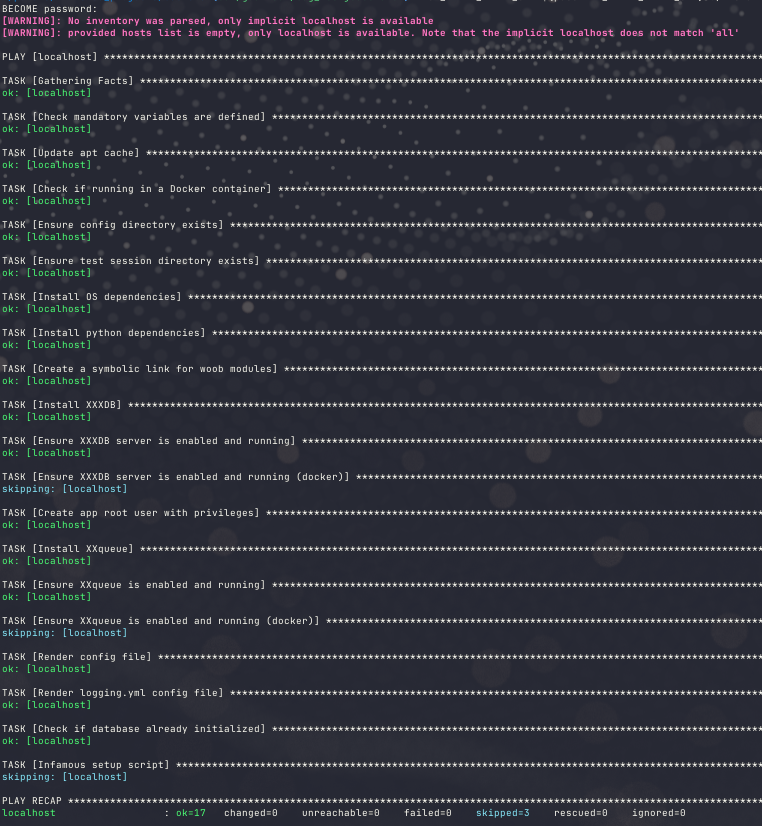Image resolution: width=762 pixels, height=826 pixels.
Task: Click the 'unreachable=0' recap value
Action: click(x=341, y=813)
